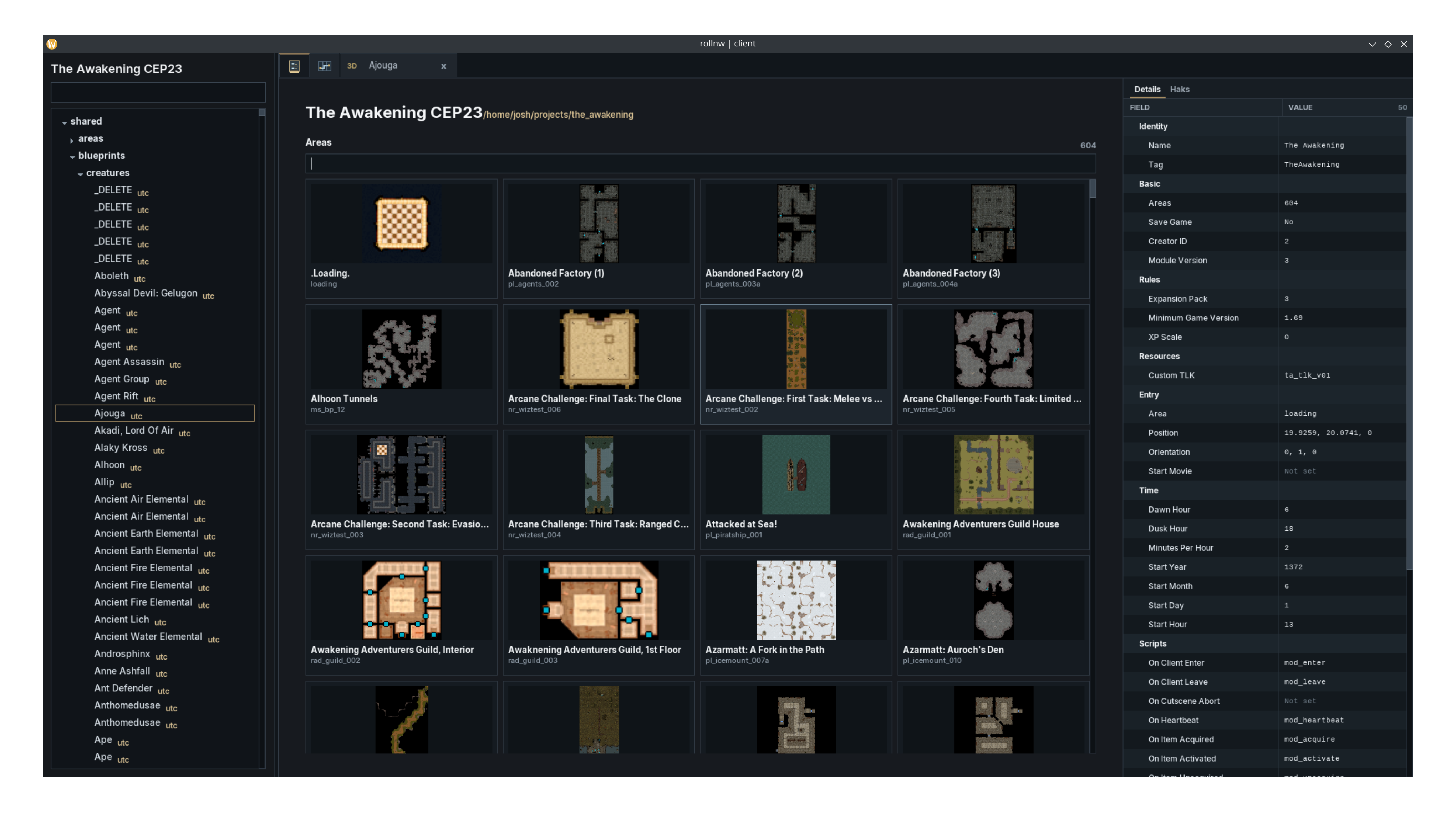Image resolution: width=1456 pixels, height=828 pixels.
Task: Click the Start Year value 1372
Action: point(1293,567)
